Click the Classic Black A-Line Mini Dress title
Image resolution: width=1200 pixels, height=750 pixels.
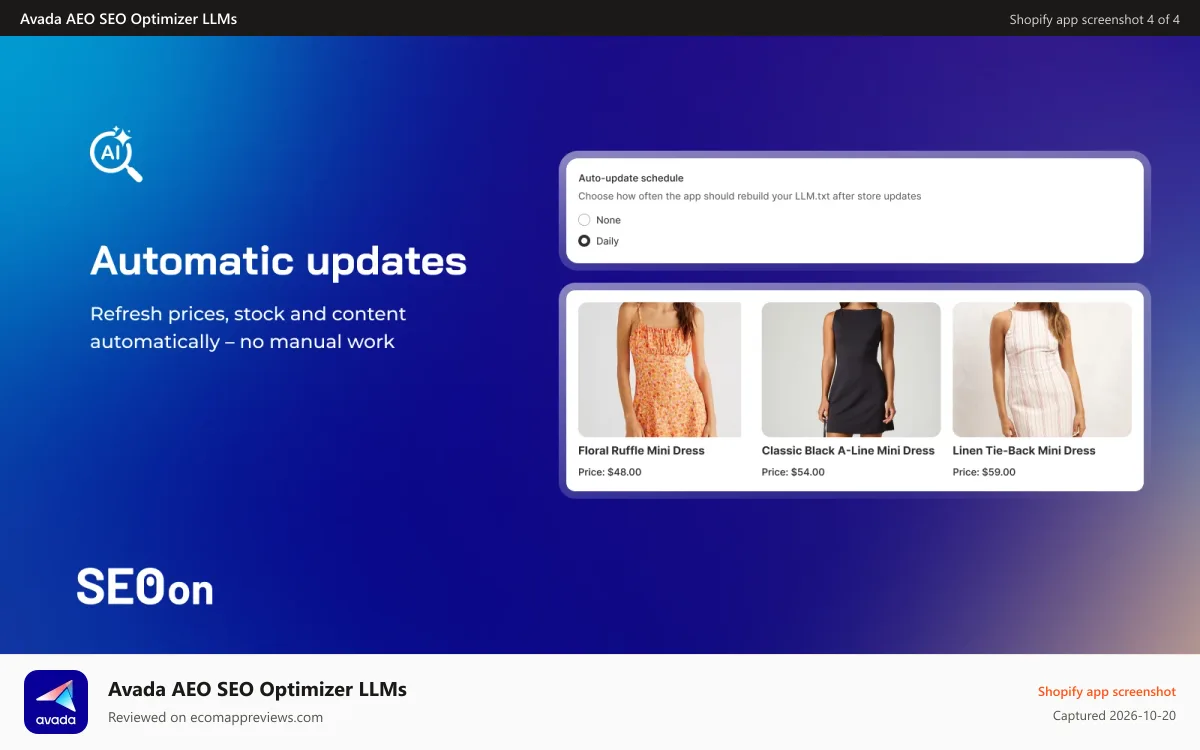click(x=848, y=451)
